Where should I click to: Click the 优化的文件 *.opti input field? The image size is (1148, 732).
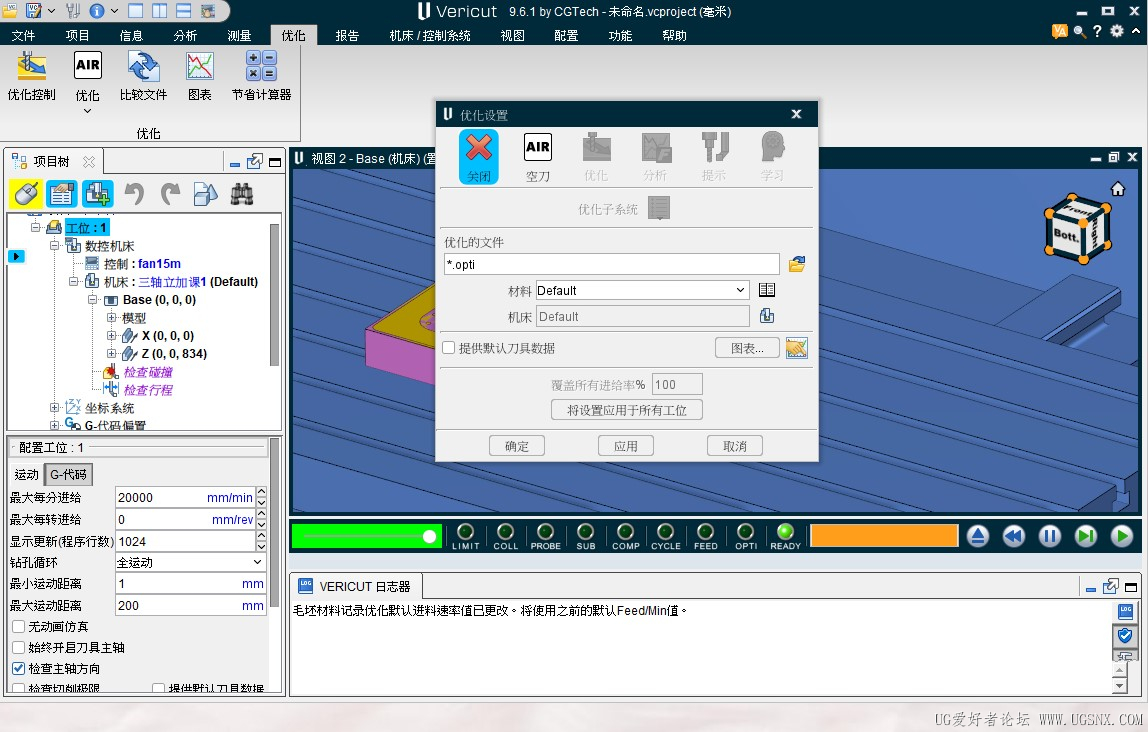[611, 264]
